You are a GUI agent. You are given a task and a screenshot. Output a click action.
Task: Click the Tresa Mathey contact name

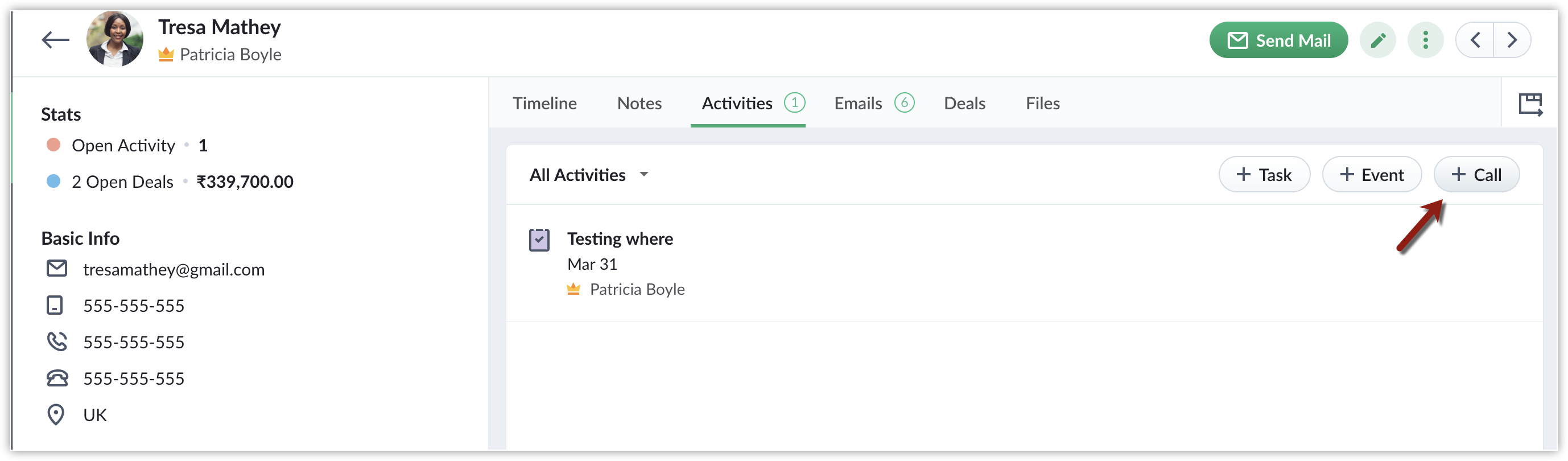pos(219,27)
